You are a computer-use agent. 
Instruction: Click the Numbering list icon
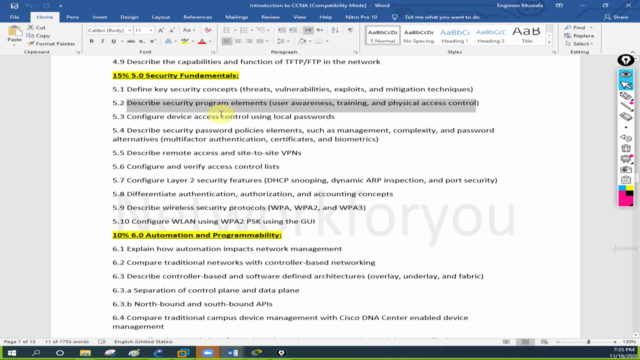(x=244, y=30)
